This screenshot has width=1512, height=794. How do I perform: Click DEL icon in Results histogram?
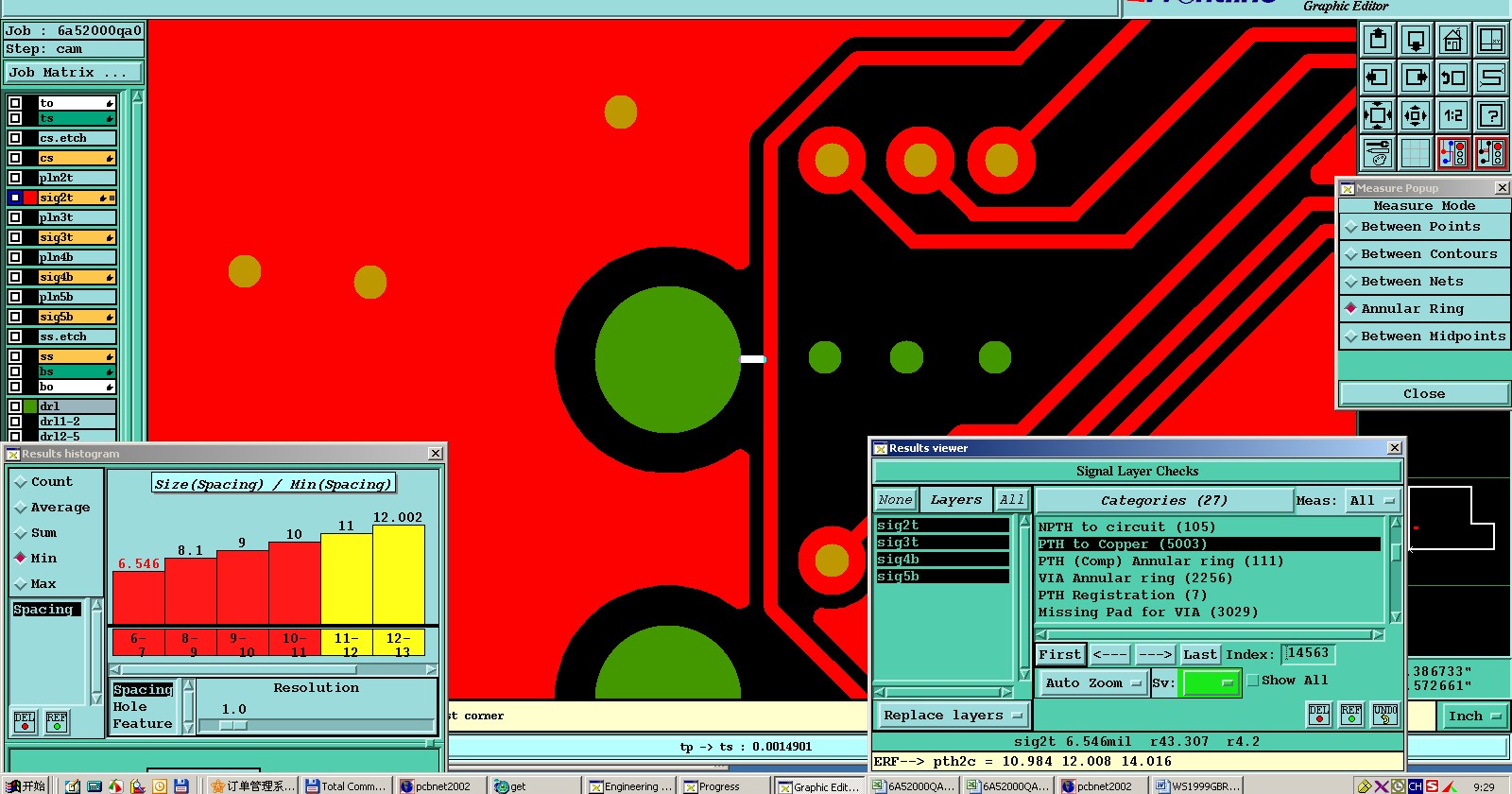(x=25, y=722)
